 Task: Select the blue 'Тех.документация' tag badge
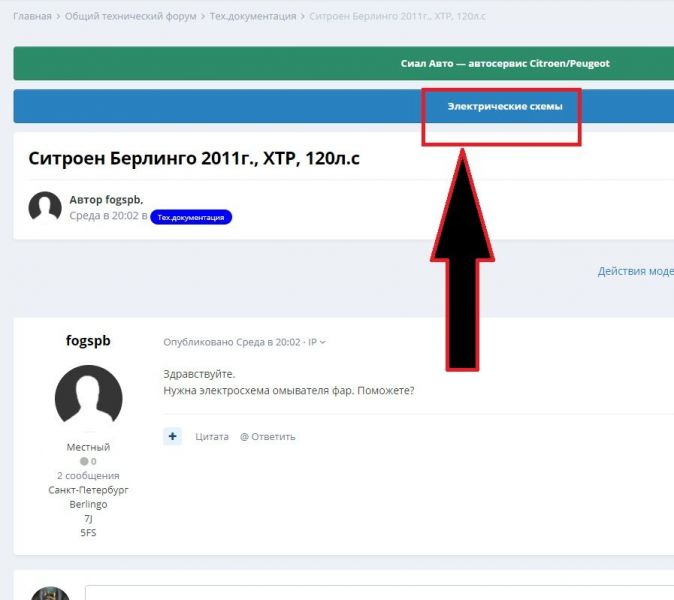(x=191, y=216)
